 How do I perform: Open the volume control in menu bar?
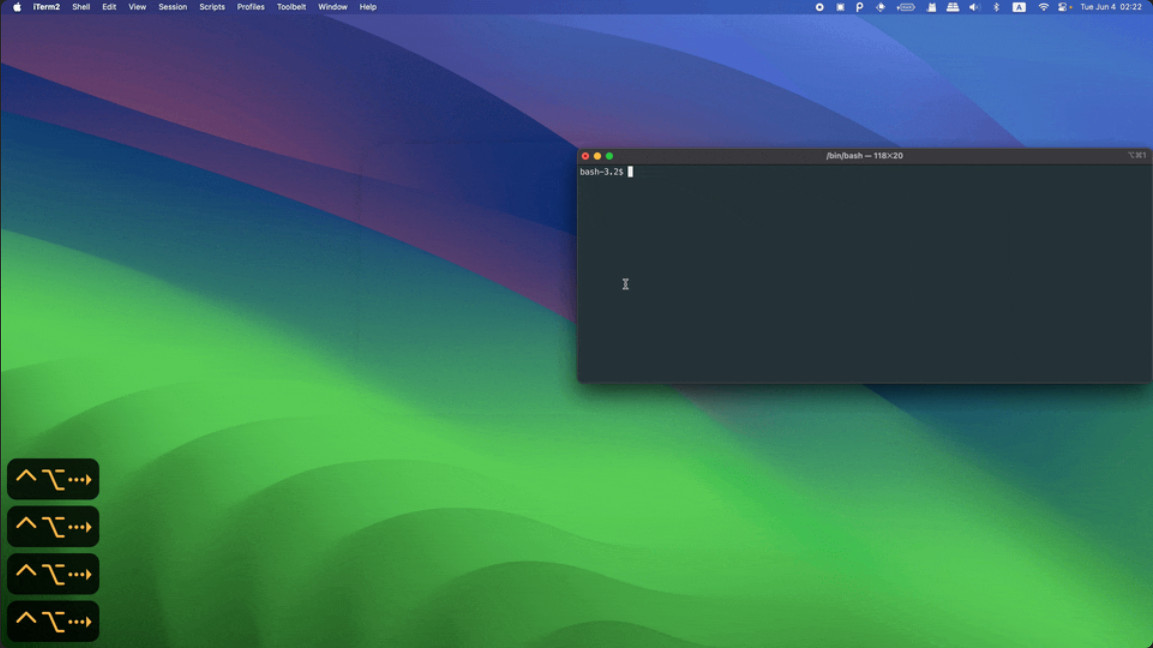(974, 7)
